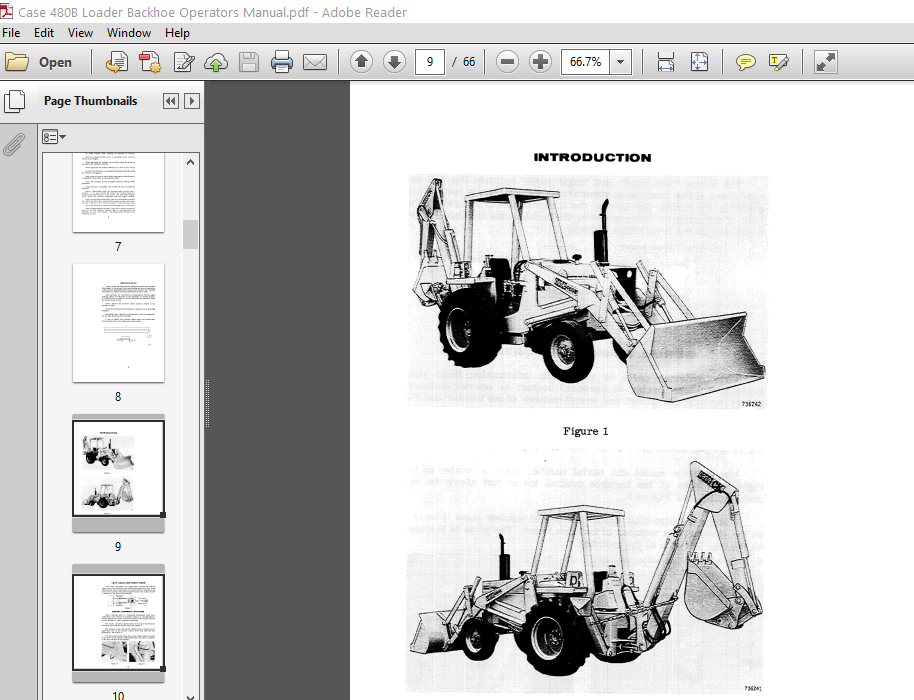Screen dimensions: 914x700
Task: Select the page 7 thumbnail
Action: [118, 193]
